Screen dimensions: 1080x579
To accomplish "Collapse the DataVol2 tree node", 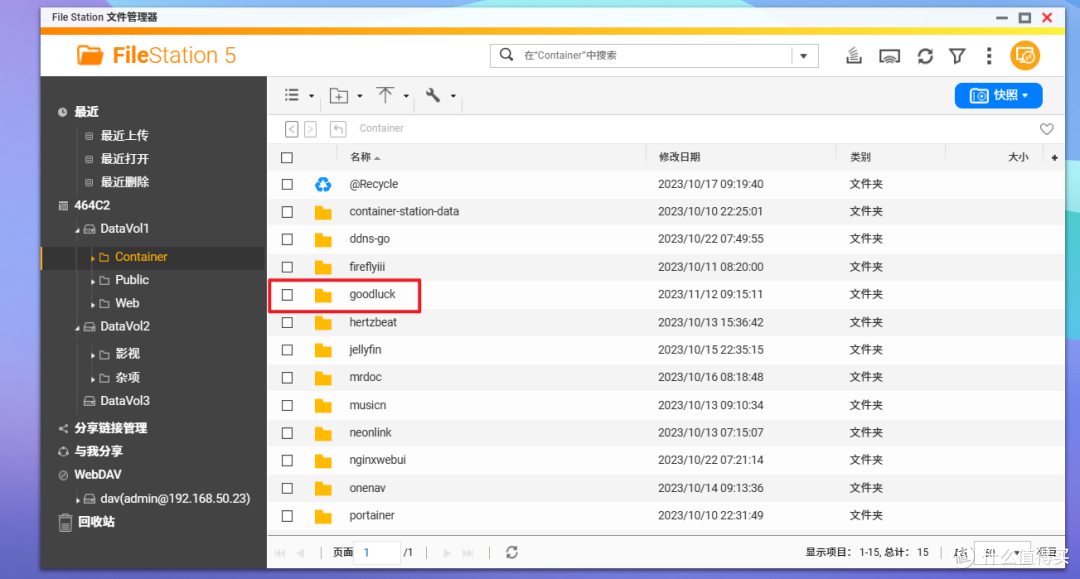I will 77,328.
